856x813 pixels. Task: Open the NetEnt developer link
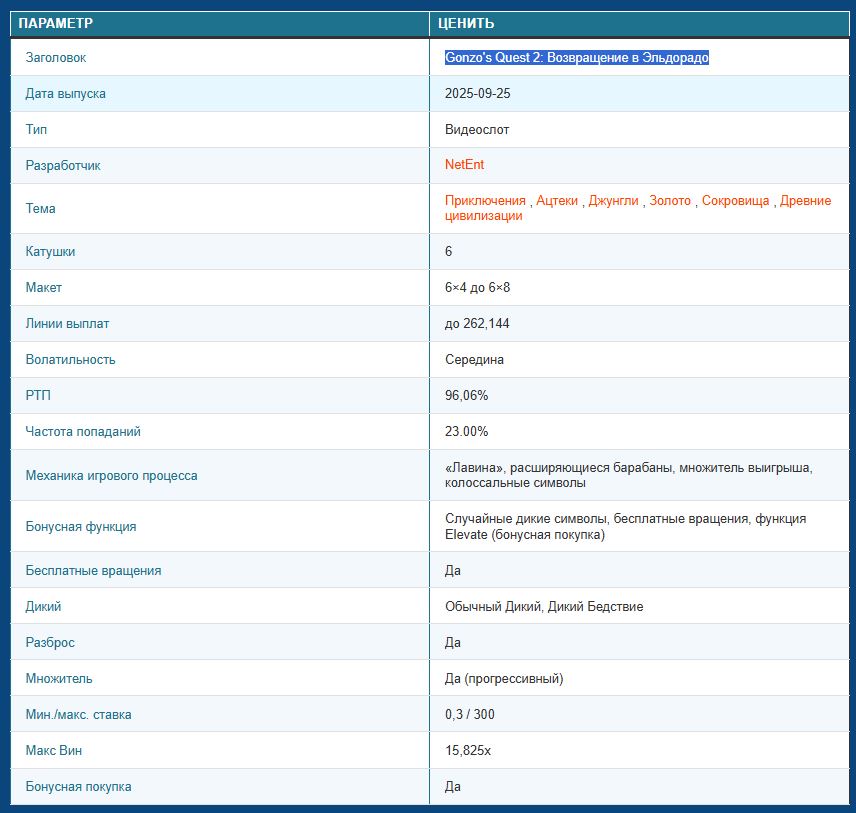[464, 165]
